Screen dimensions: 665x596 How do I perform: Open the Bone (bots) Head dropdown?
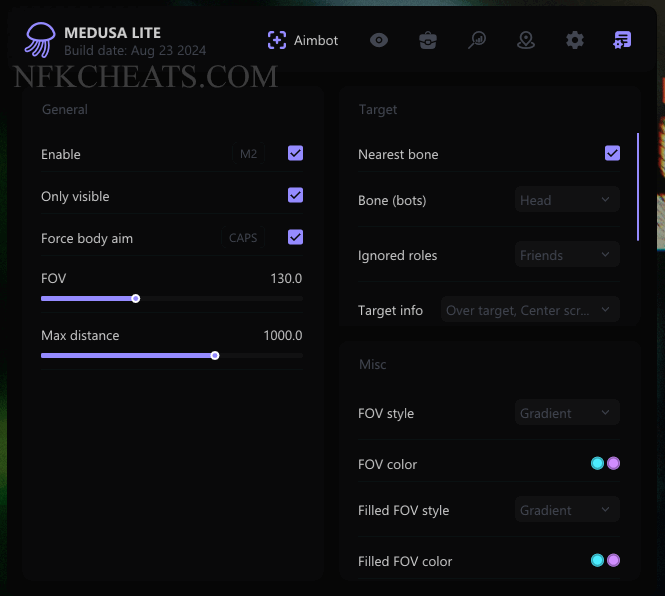(567, 200)
